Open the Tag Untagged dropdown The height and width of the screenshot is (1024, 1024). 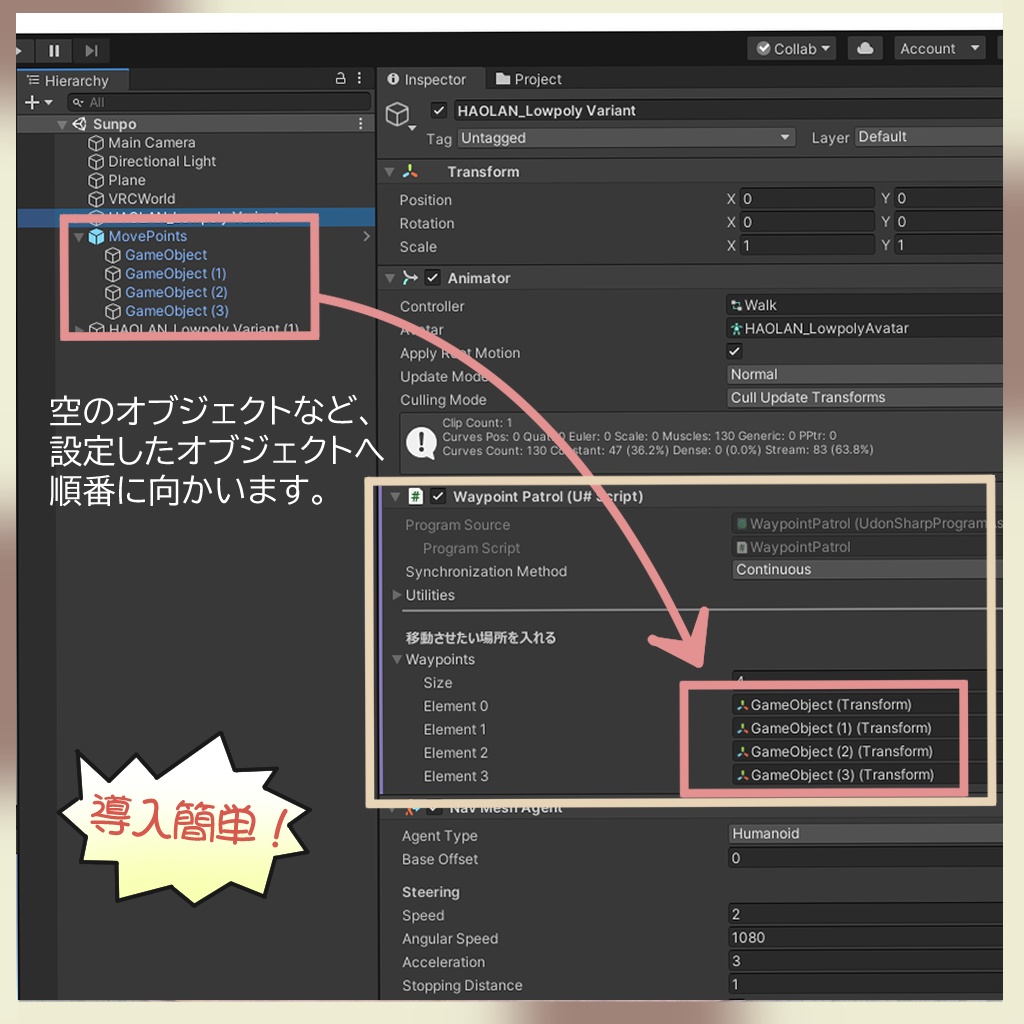tap(626, 138)
